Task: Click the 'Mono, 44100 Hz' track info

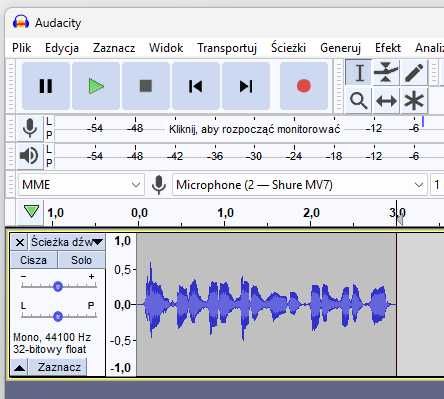Action: tap(52, 337)
